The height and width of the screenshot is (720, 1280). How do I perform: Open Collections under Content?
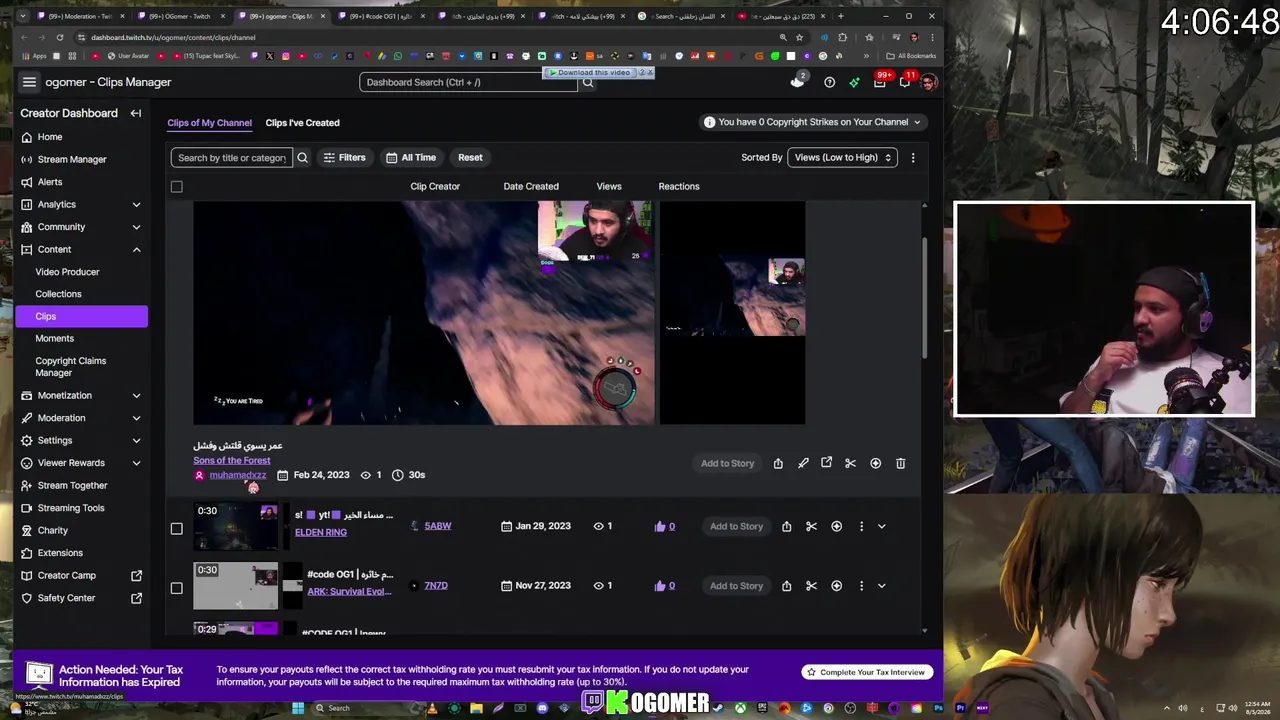(58, 294)
